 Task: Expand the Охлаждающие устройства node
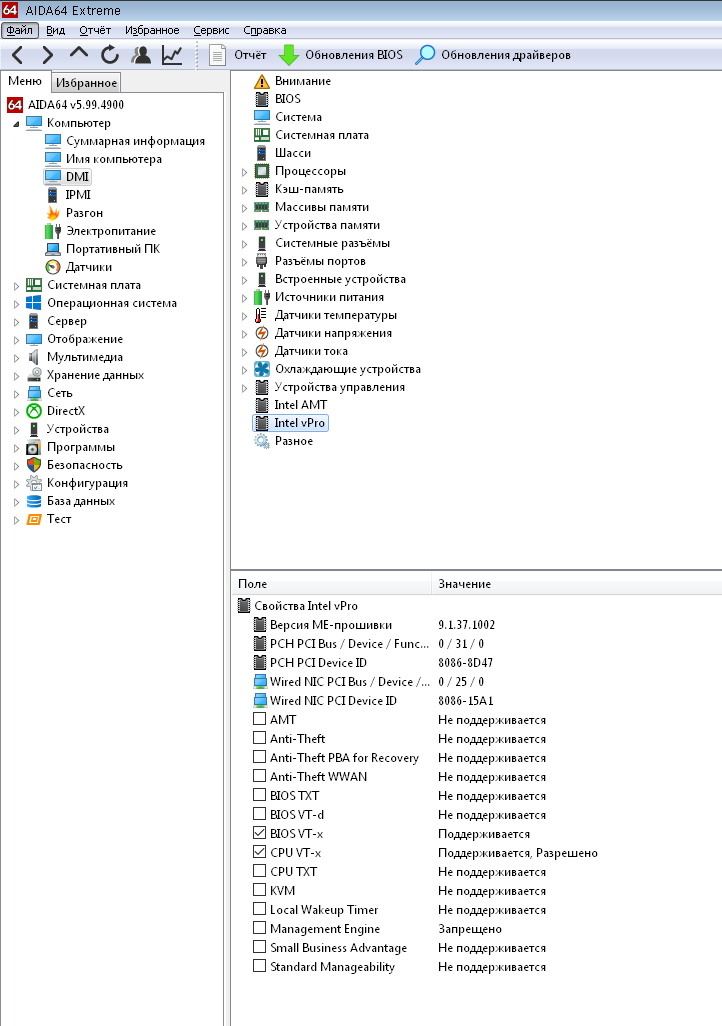coord(244,370)
